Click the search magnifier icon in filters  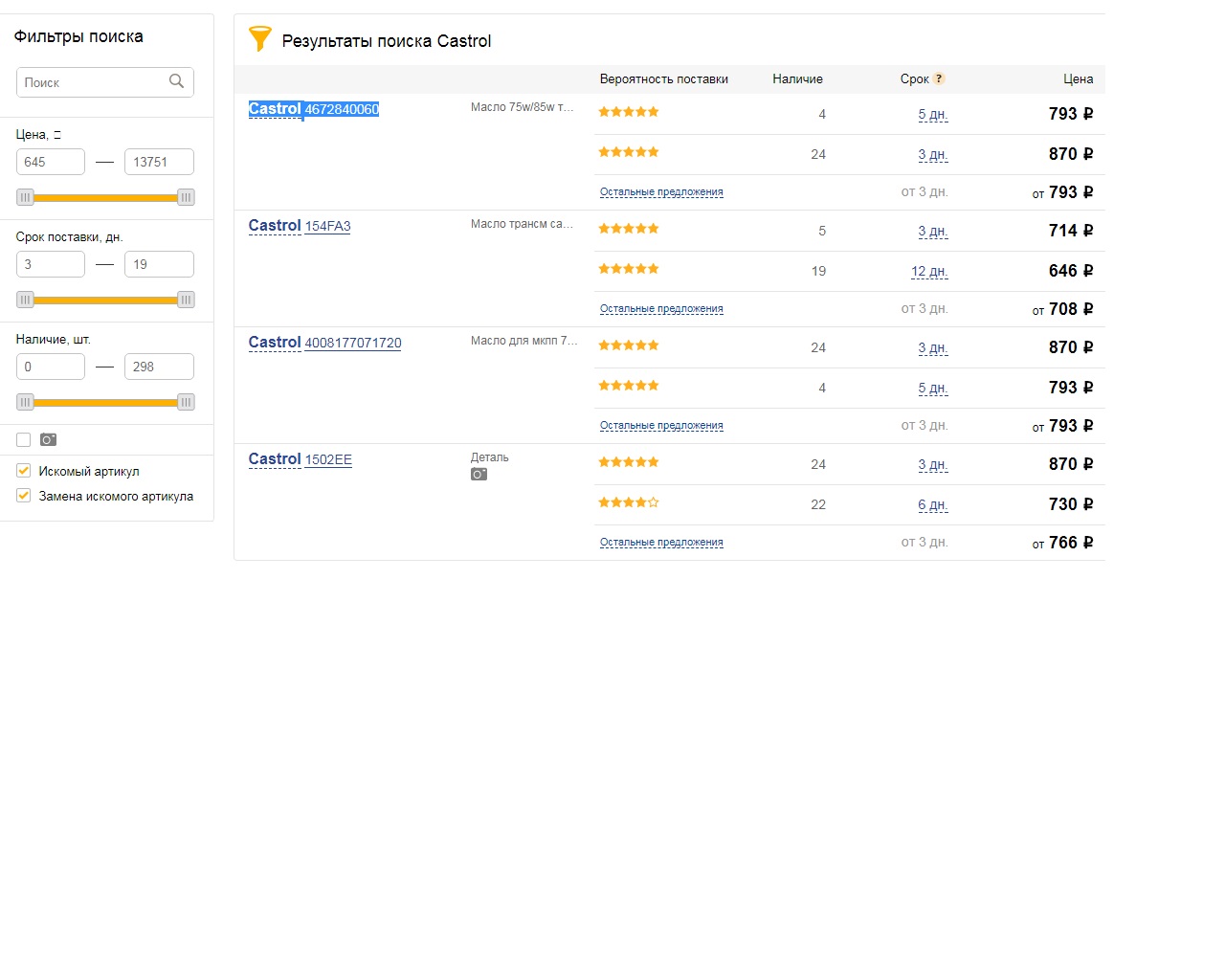(x=176, y=81)
